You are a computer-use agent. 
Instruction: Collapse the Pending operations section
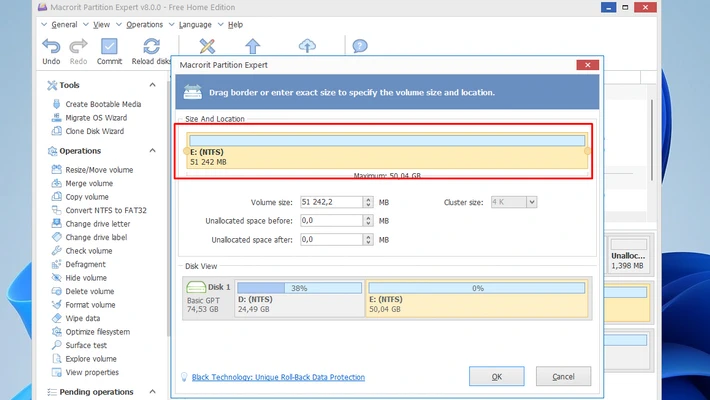153,391
